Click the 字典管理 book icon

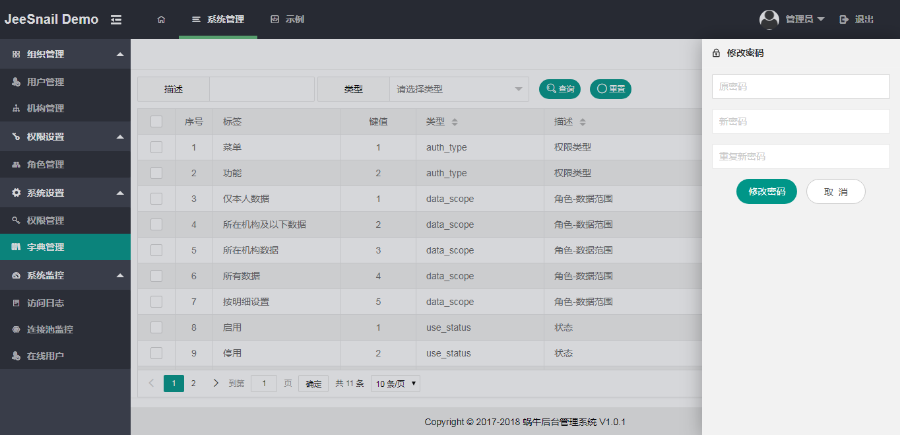[x=16, y=247]
